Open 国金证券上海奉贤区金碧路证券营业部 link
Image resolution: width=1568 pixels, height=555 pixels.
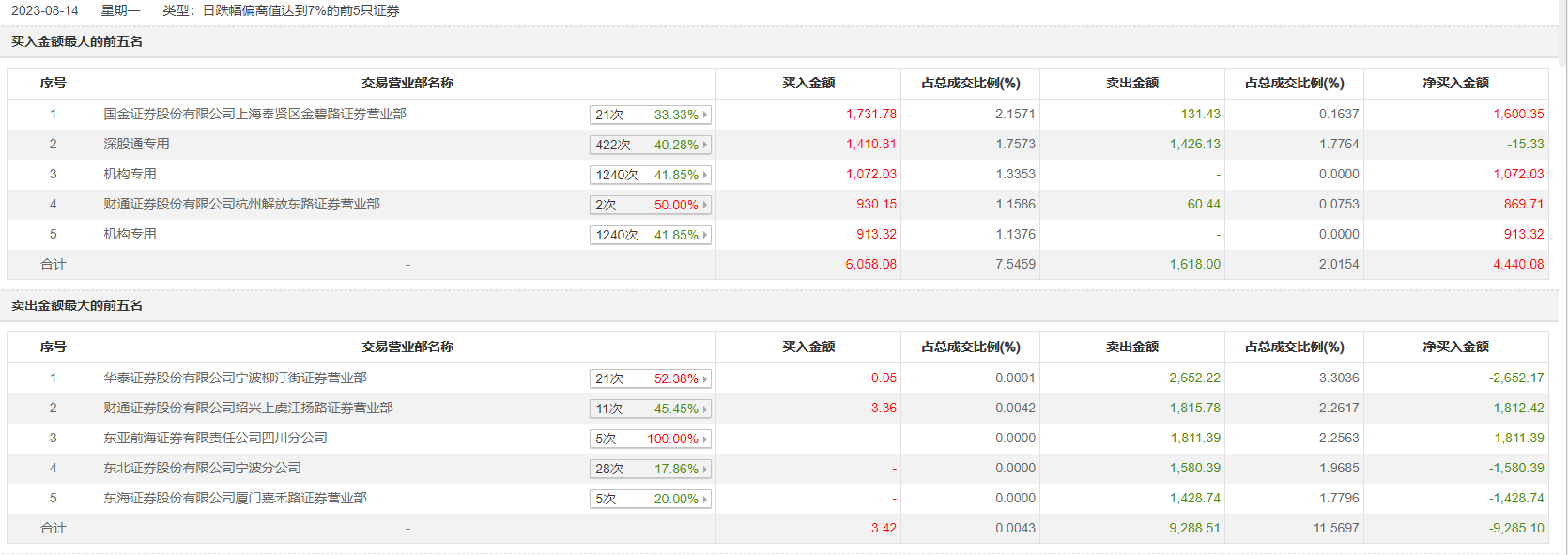coord(254,114)
